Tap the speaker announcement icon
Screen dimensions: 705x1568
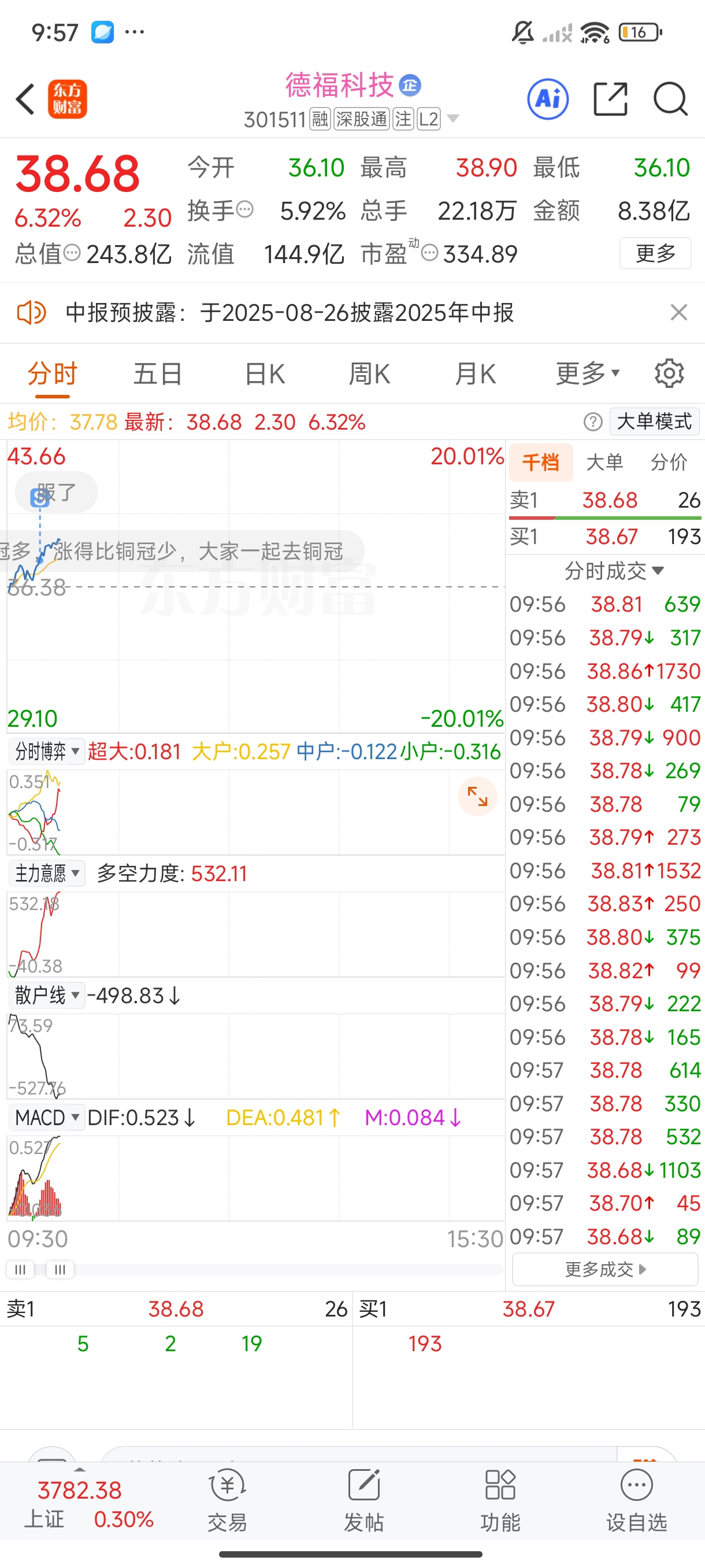[x=31, y=313]
